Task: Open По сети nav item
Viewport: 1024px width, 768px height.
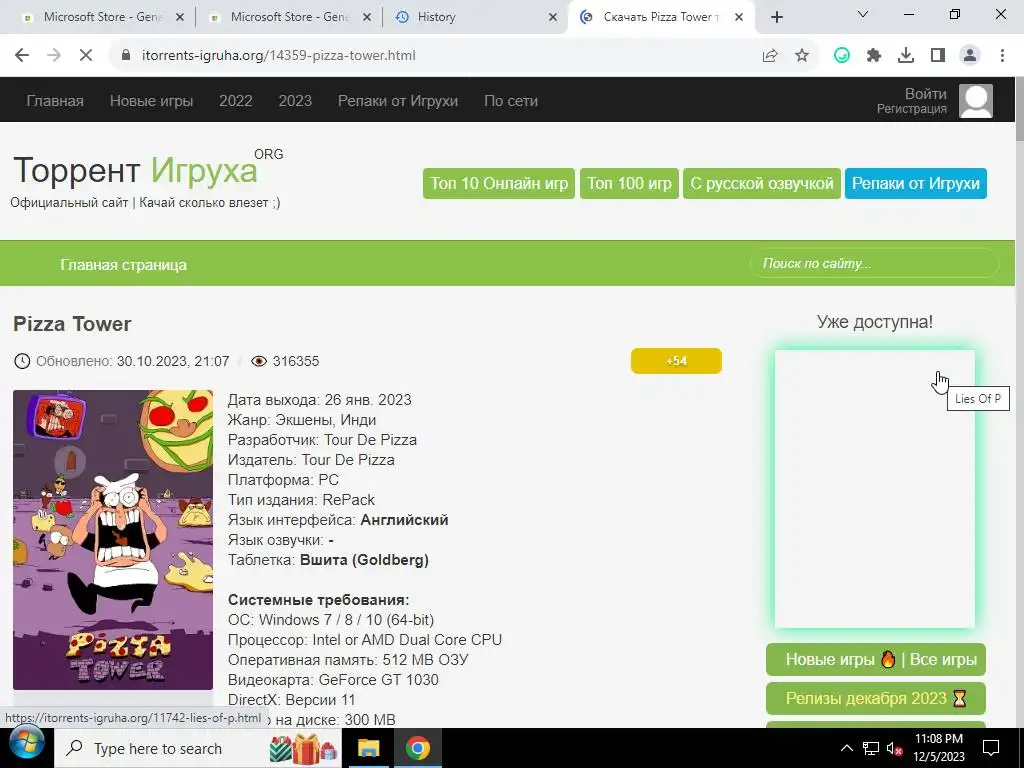Action: 511,101
